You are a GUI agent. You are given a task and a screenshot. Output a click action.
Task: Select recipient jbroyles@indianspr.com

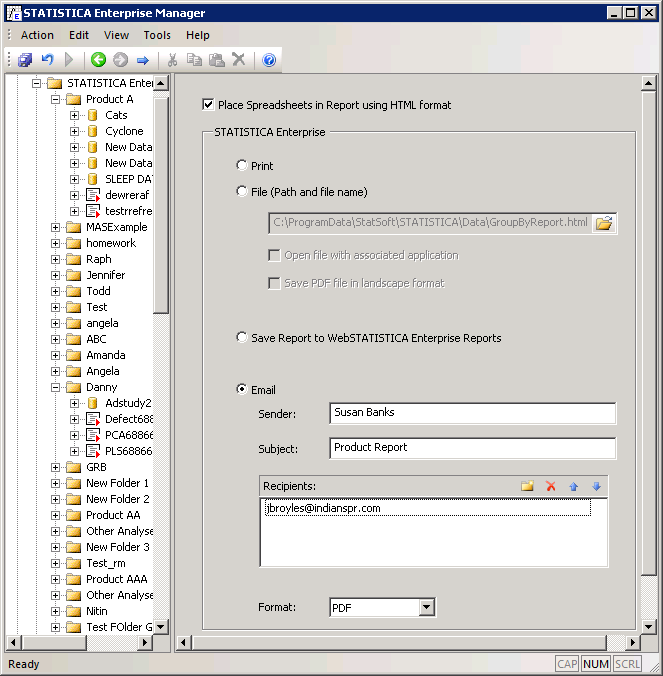click(x=427, y=508)
